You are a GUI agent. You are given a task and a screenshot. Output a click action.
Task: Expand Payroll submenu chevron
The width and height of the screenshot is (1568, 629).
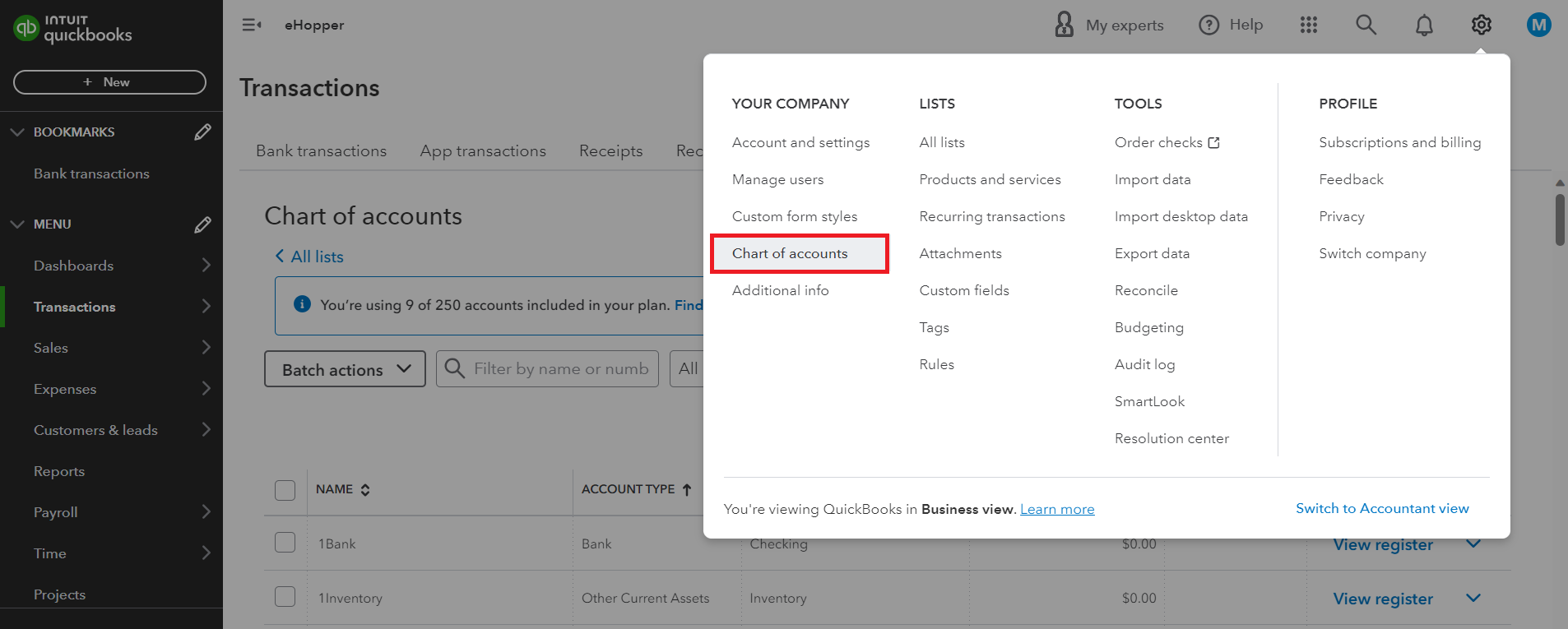(206, 511)
